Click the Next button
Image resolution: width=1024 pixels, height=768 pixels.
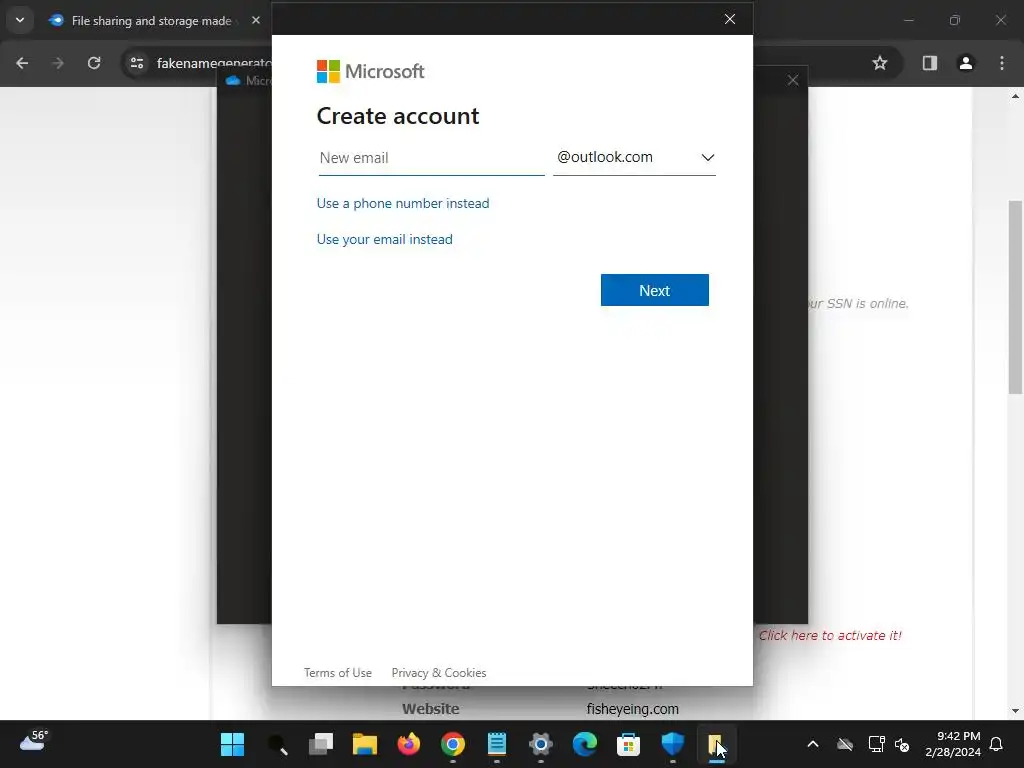(654, 290)
